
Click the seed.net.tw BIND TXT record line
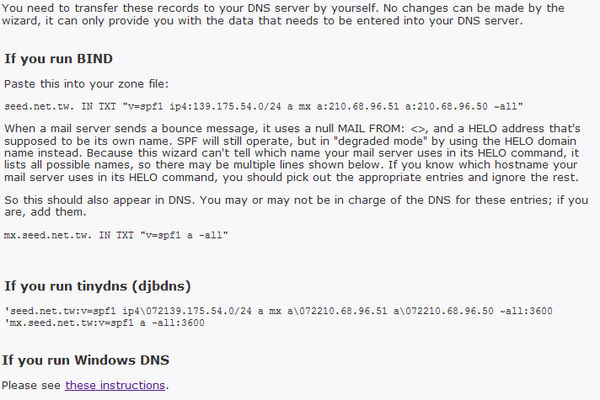(x=263, y=106)
